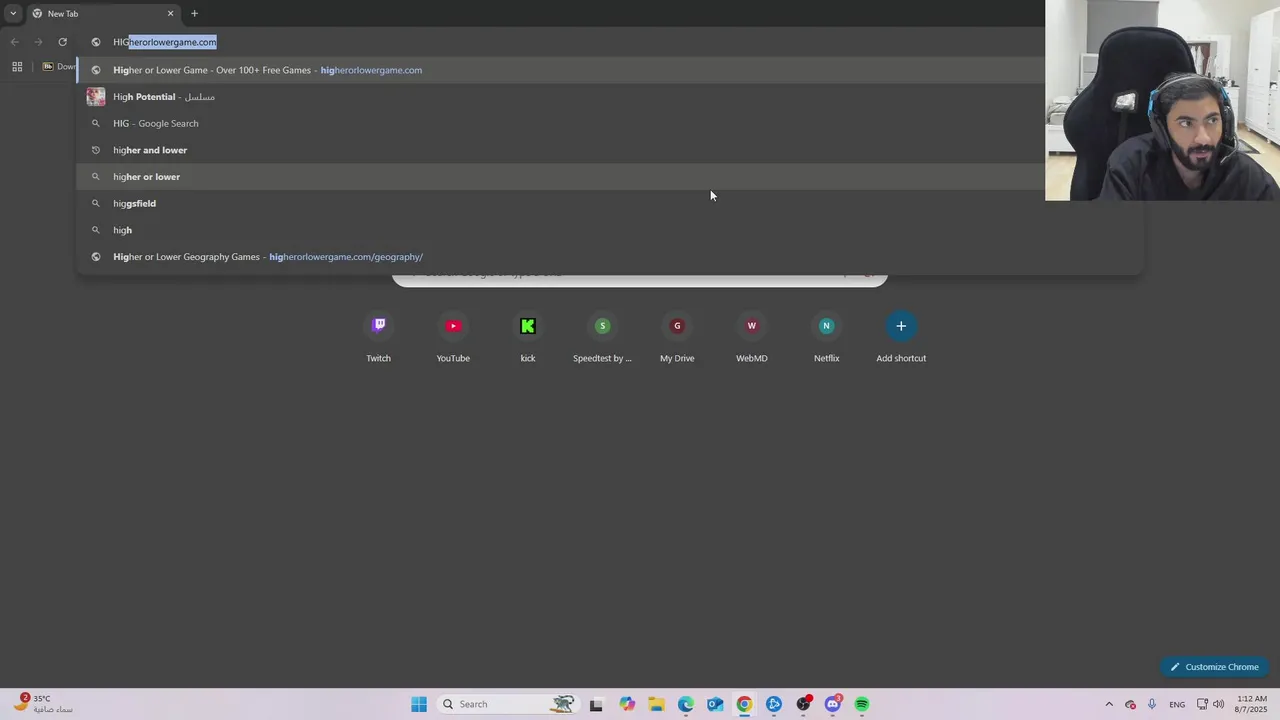Close the New Tab tab
Screen dimensions: 1280x720
pos(170,14)
